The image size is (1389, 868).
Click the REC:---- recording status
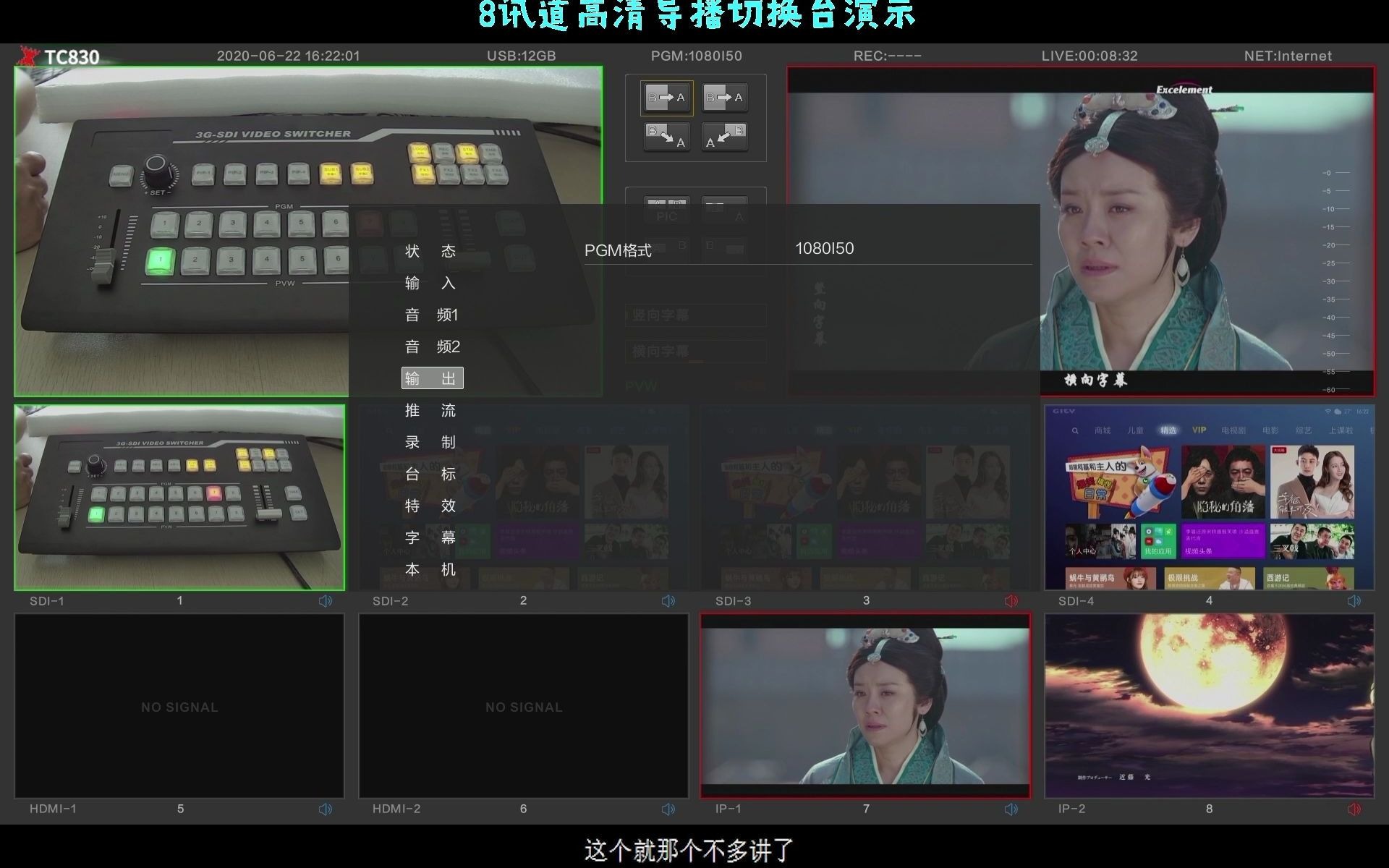pyautogui.click(x=887, y=56)
